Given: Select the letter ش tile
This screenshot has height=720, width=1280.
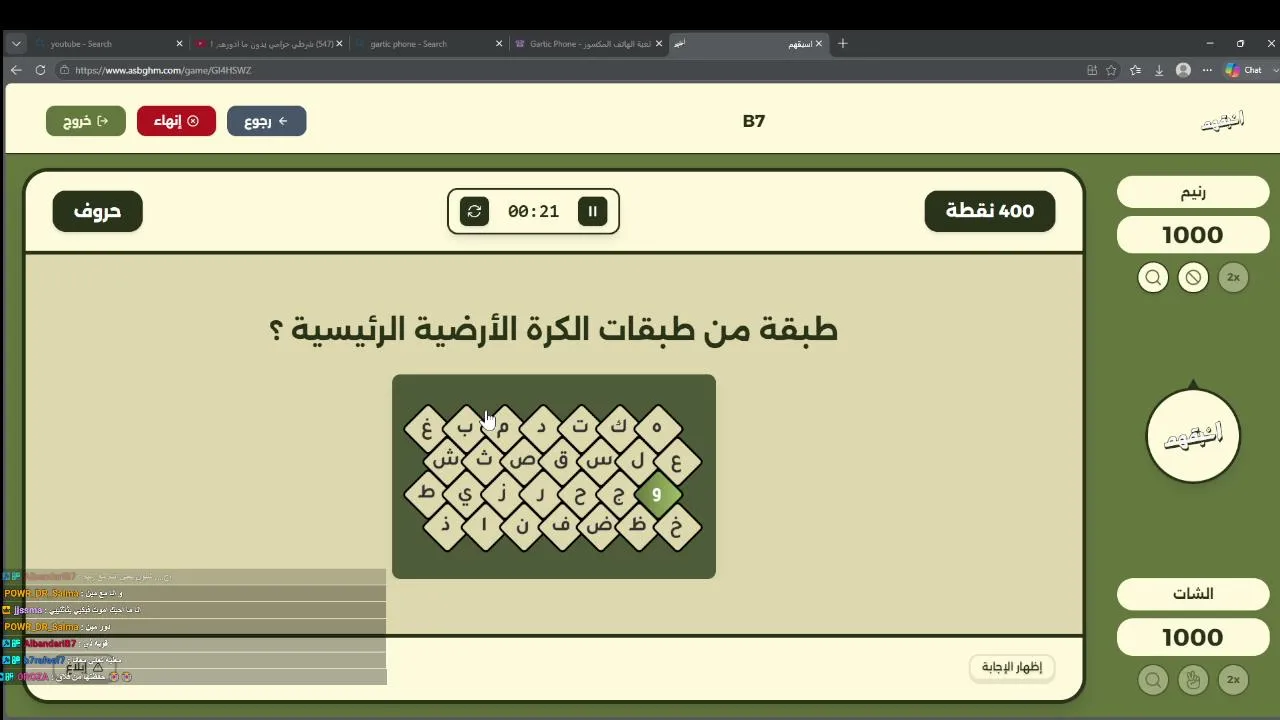Looking at the screenshot, I should 446,461.
